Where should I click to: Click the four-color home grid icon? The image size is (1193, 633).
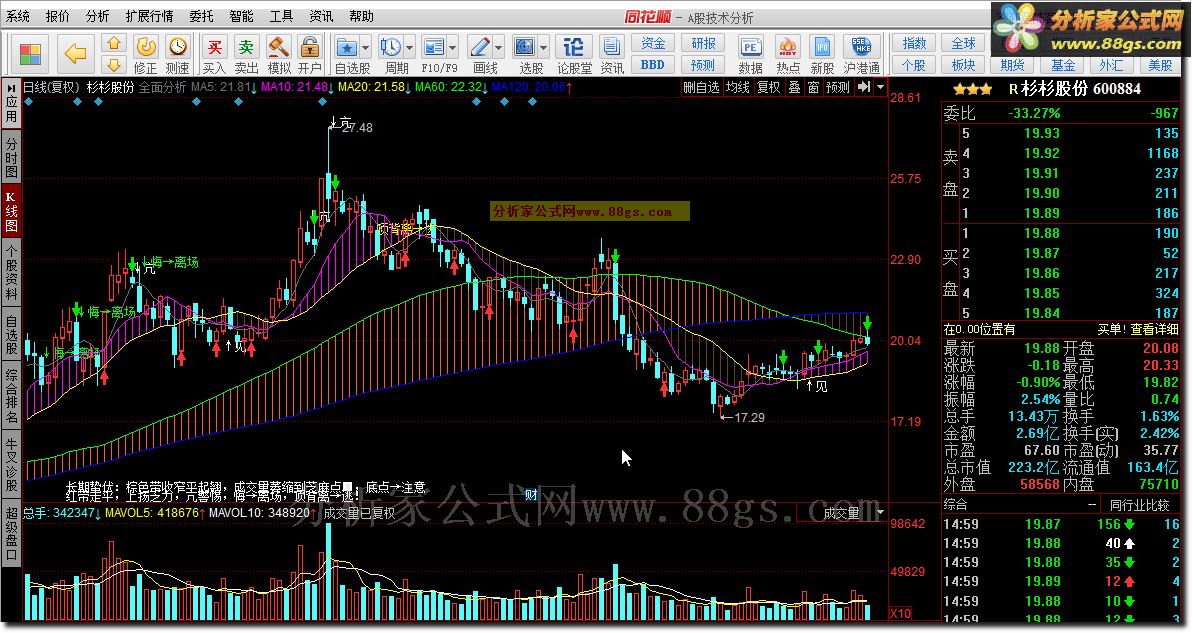click(31, 54)
